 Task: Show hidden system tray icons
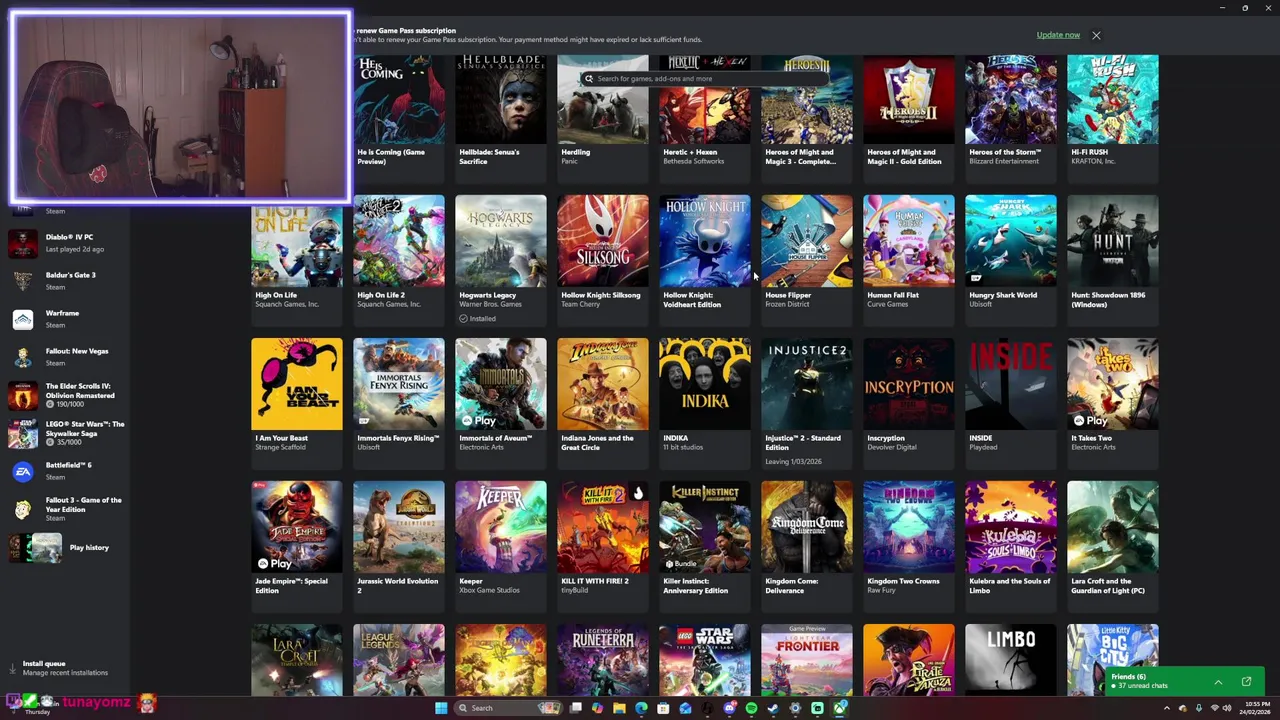coord(1167,708)
